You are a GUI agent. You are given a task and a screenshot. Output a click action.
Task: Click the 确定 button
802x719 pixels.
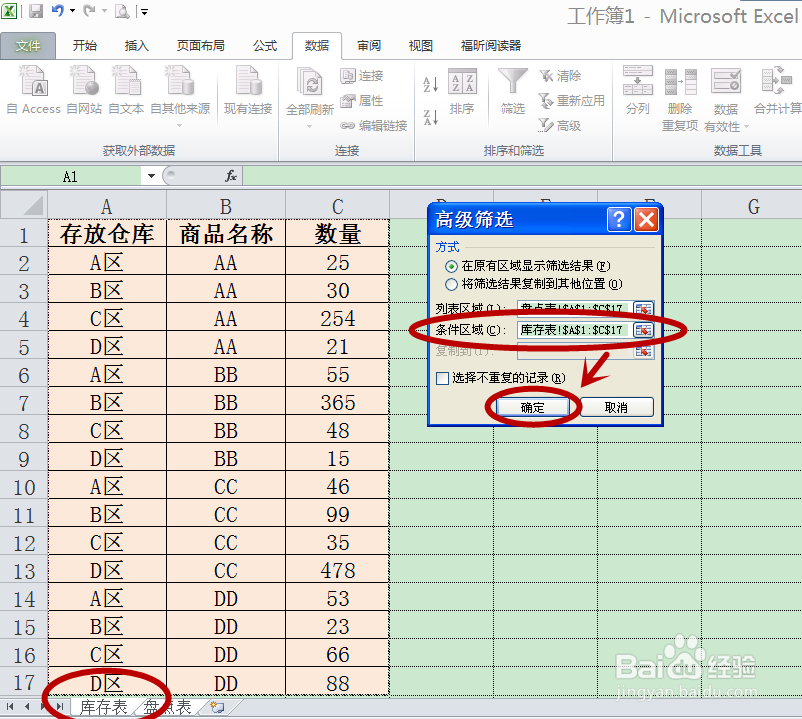pyautogui.click(x=533, y=407)
